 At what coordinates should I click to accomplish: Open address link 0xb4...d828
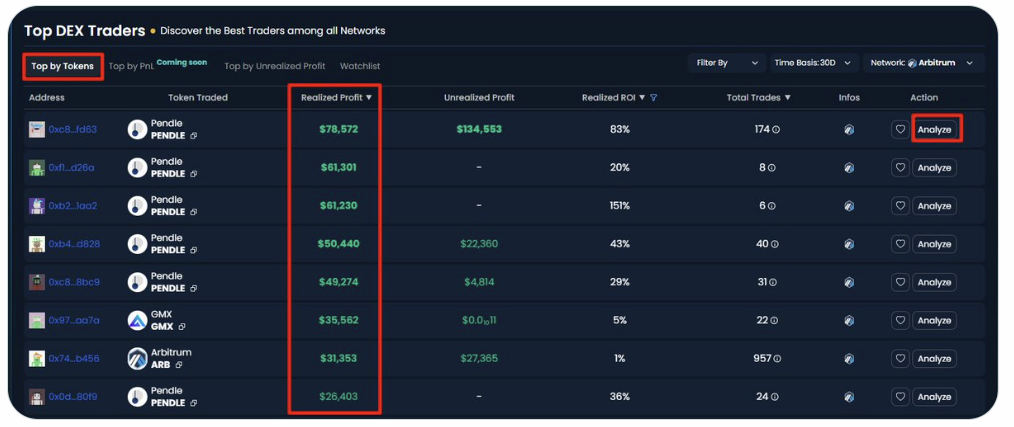[x=74, y=244]
